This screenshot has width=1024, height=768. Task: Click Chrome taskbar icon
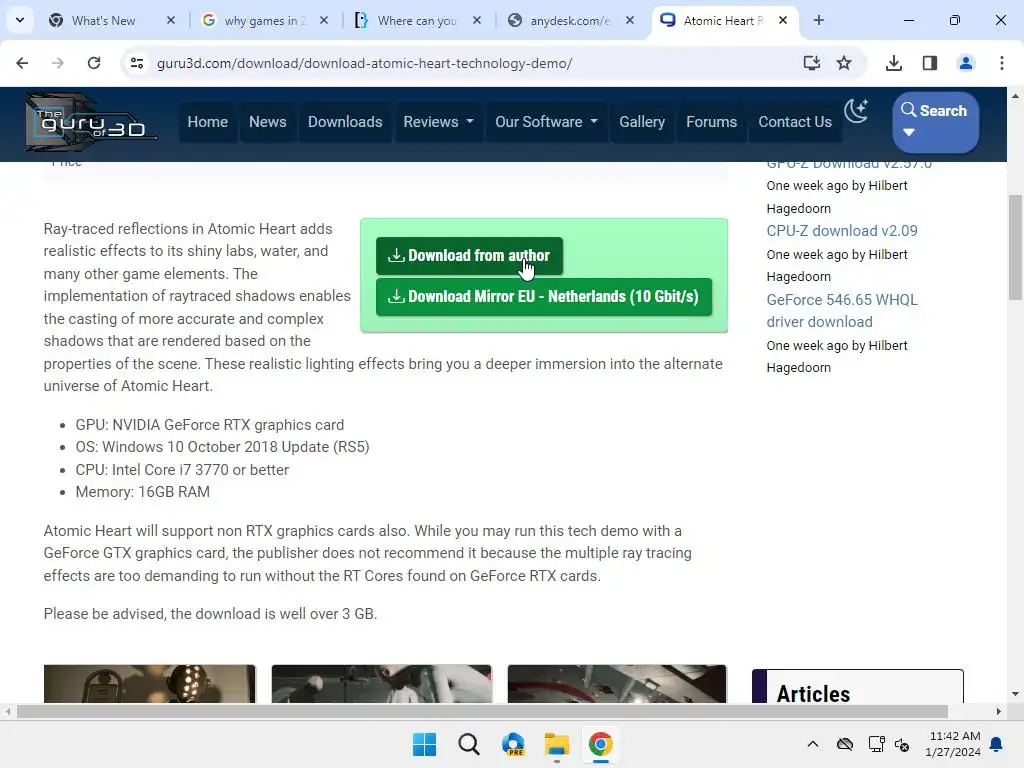click(x=600, y=744)
